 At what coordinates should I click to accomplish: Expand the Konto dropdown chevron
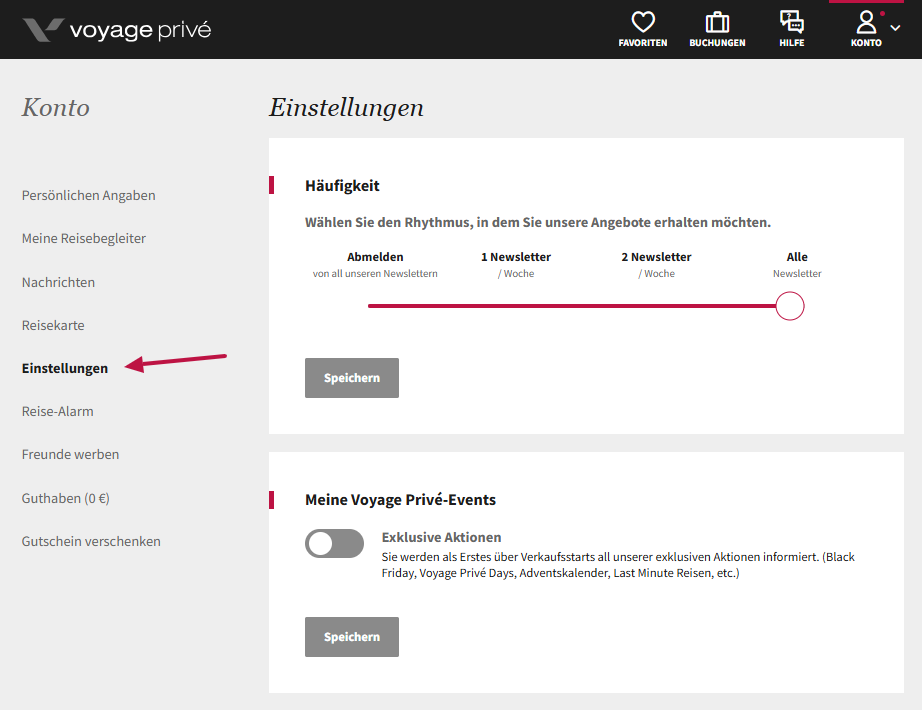point(895,28)
